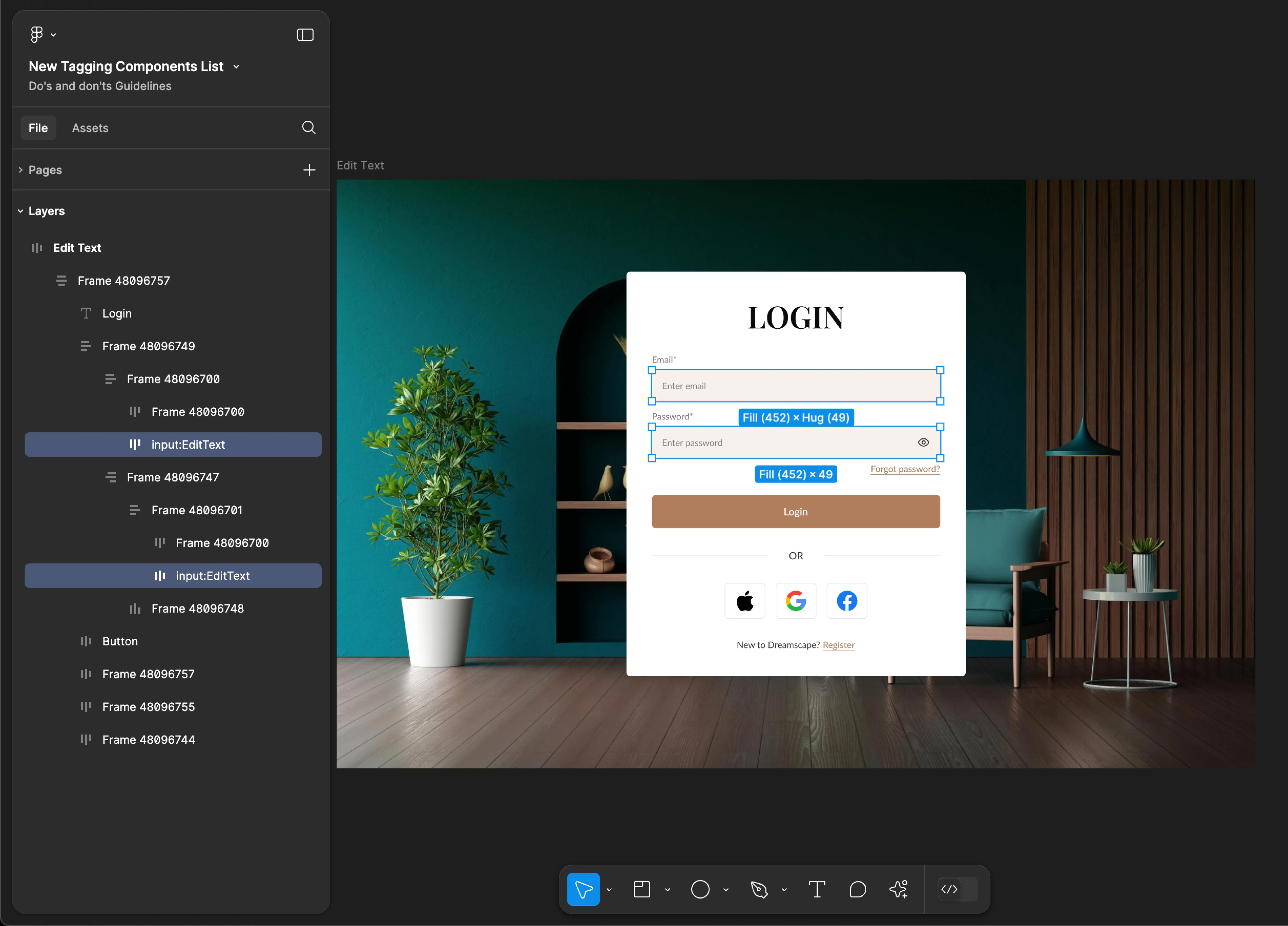Click the text icon of Login layer
Viewport: 1288px width, 926px height.
86,314
